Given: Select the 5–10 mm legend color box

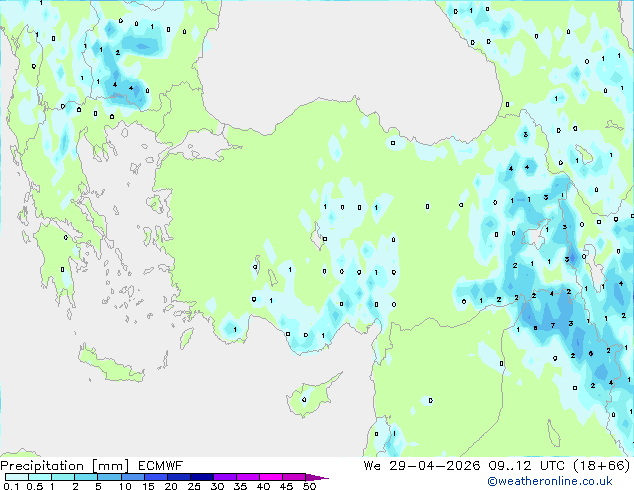Looking at the screenshot, I should click(110, 477).
